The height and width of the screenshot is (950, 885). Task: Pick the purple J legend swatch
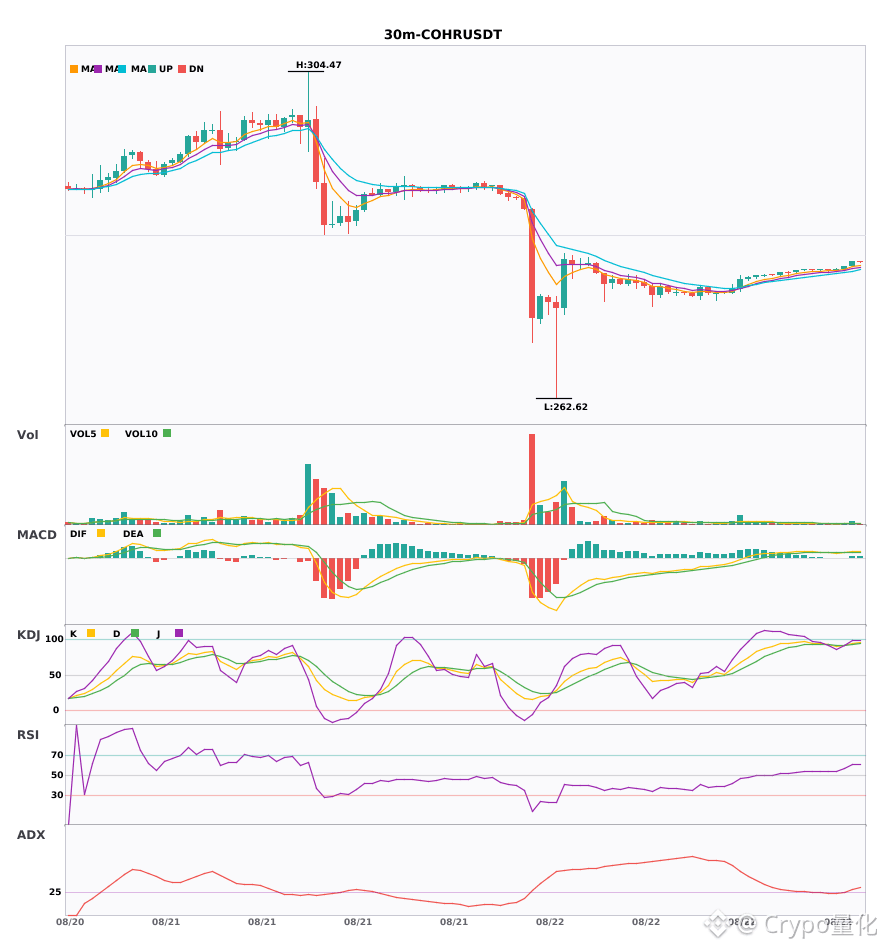pyautogui.click(x=179, y=633)
